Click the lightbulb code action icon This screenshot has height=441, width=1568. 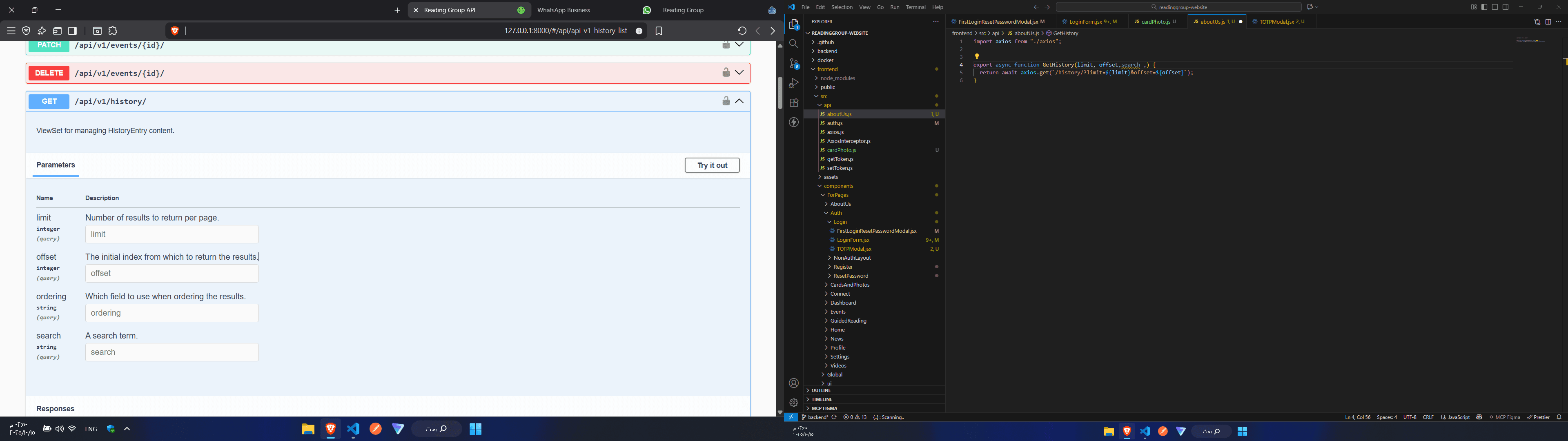click(977, 57)
